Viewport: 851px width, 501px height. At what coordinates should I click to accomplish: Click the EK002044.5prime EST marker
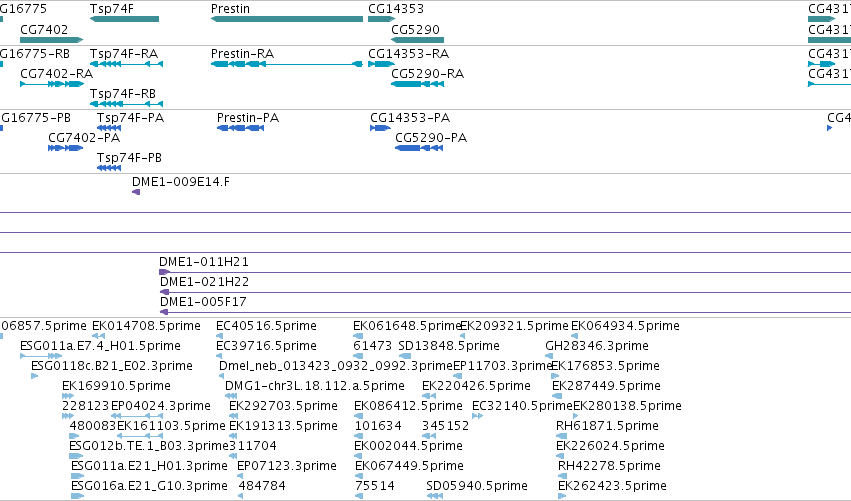pyautogui.click(x=360, y=456)
